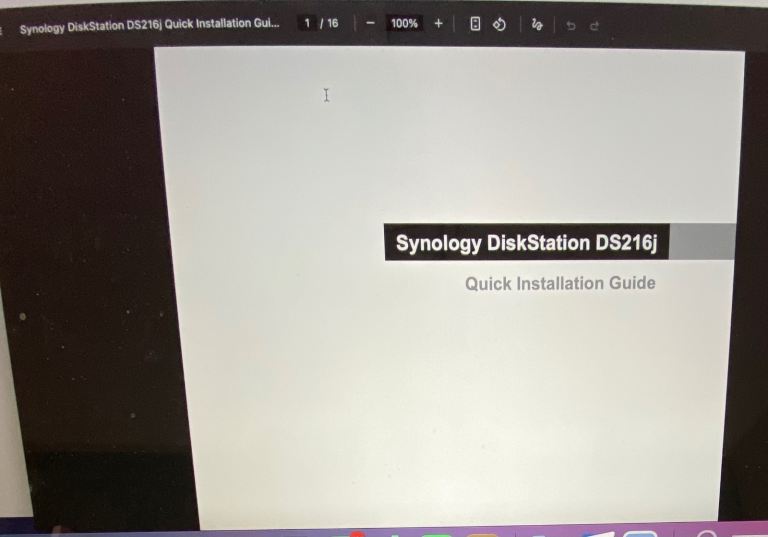
Task: Undo the last annotation
Action: (x=571, y=25)
